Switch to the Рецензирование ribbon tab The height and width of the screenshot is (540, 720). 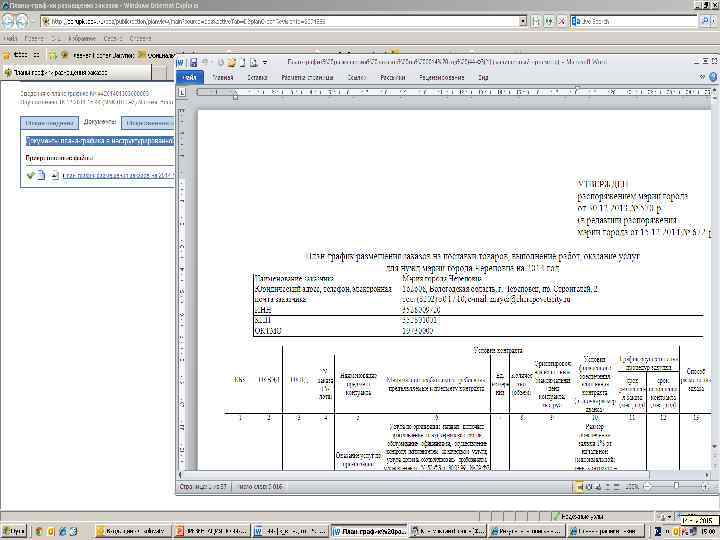click(441, 78)
